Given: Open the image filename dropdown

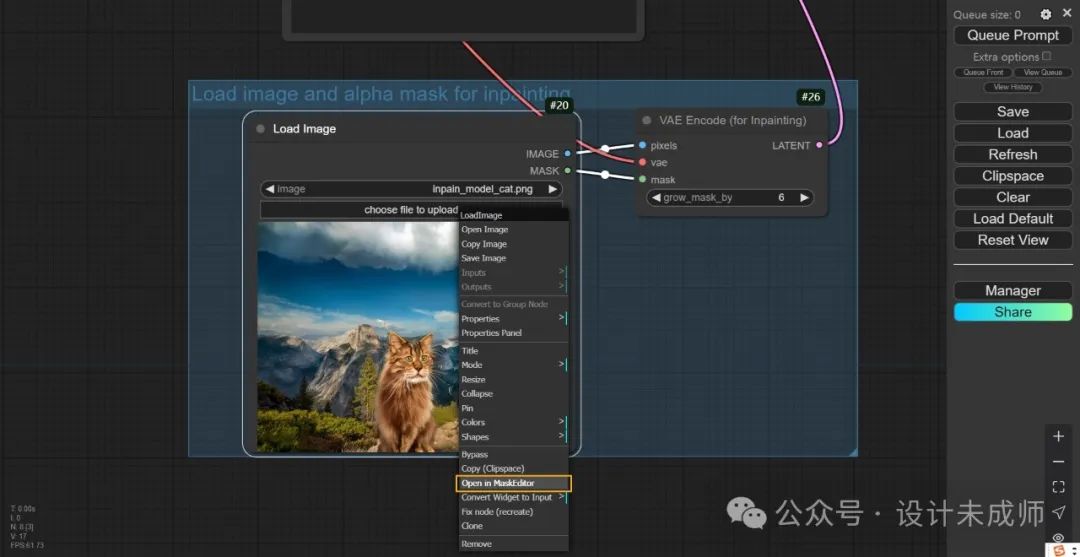Looking at the screenshot, I should 411,189.
